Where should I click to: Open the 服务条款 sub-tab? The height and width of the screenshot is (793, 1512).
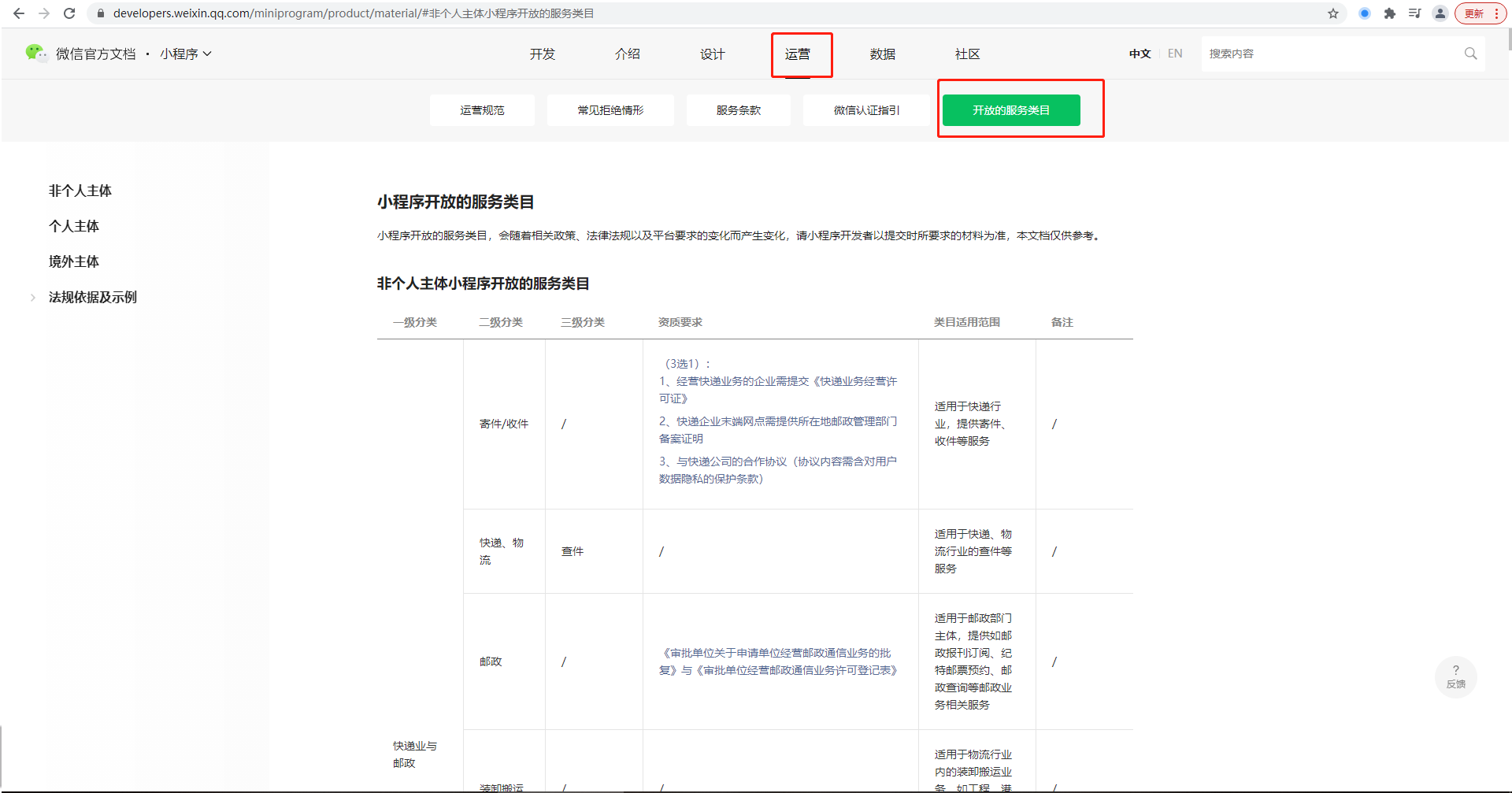point(739,110)
